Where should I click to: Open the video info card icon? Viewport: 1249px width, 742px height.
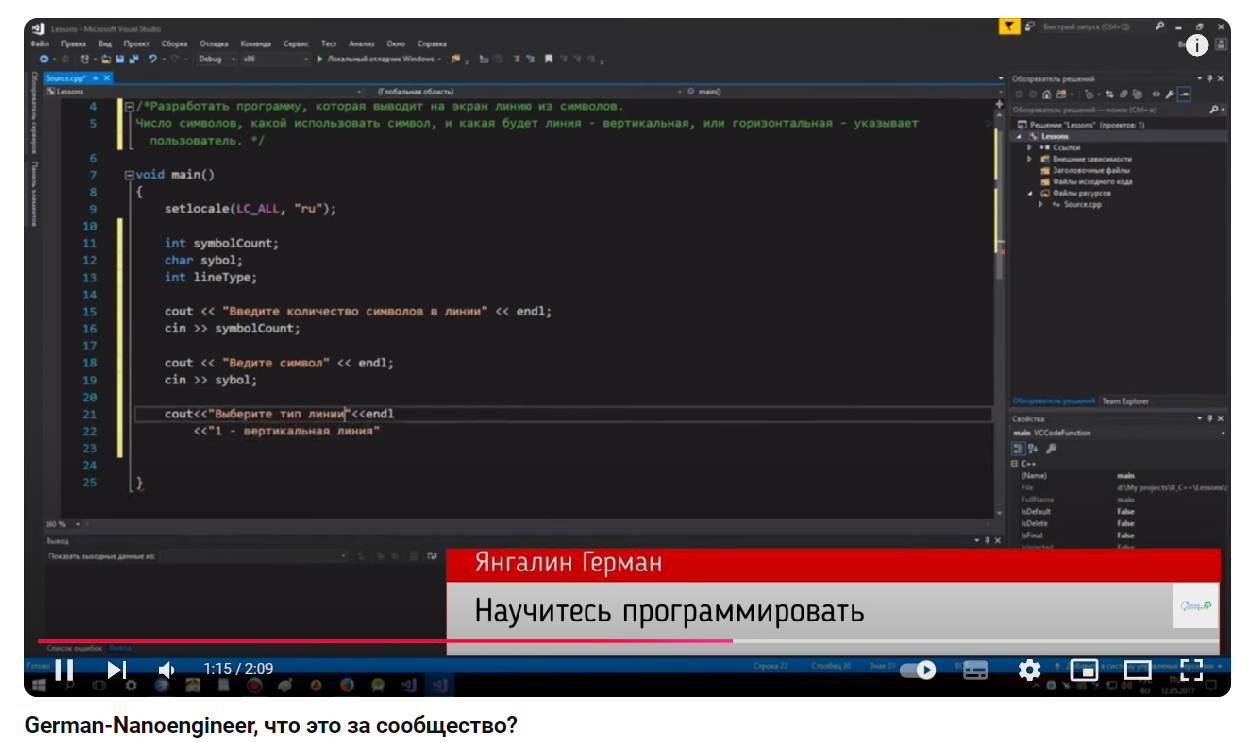(1197, 46)
